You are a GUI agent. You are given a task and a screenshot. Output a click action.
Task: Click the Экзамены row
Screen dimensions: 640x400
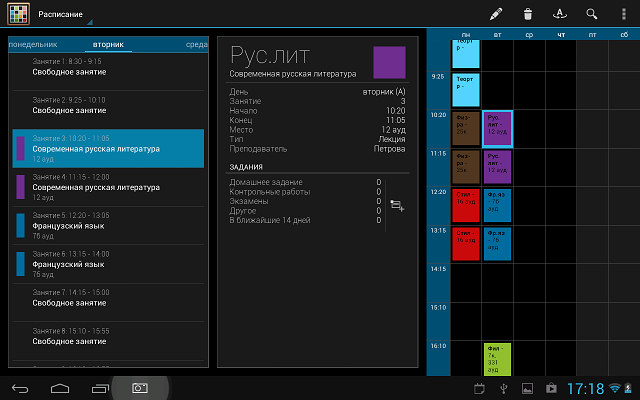click(305, 201)
